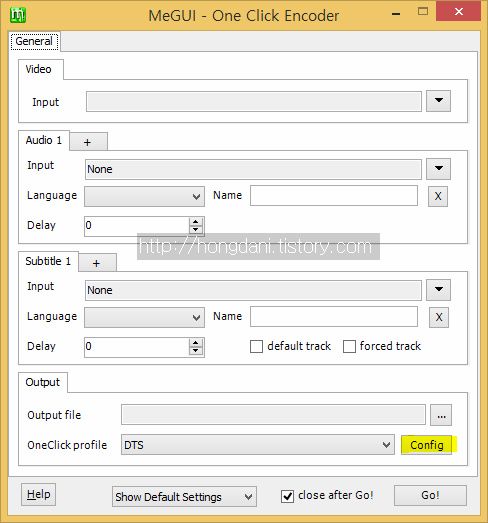Screen dimensions: 488x523
Task: Remove Audio 1 track with X button
Action: click(x=438, y=196)
